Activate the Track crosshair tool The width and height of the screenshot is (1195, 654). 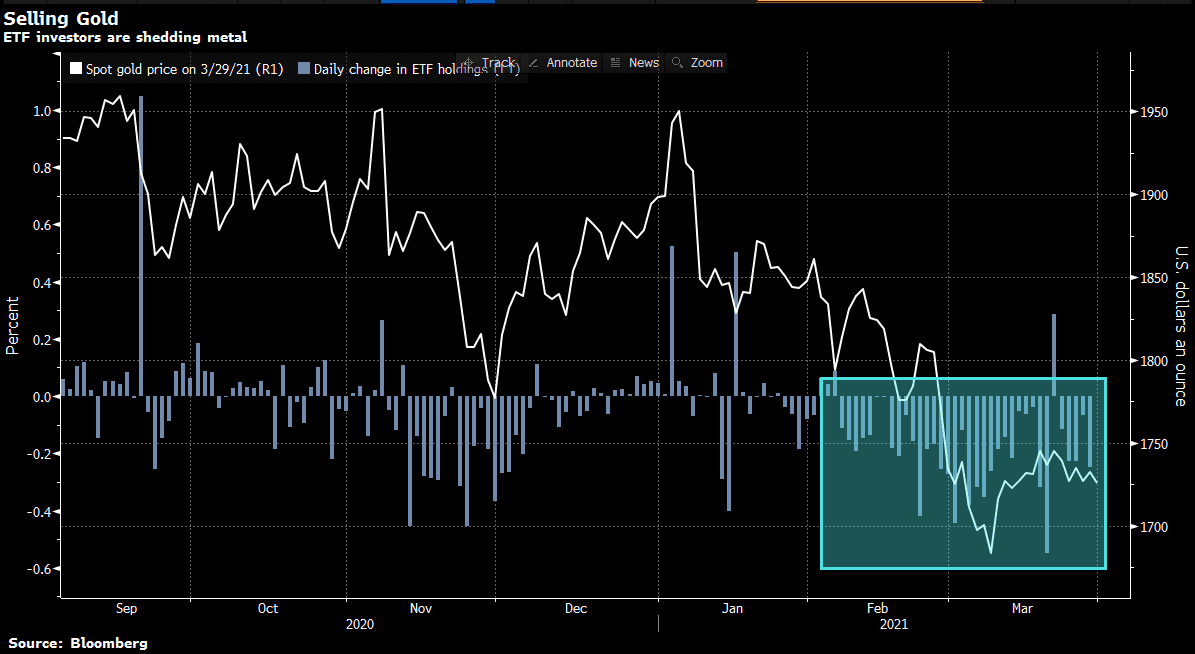489,63
